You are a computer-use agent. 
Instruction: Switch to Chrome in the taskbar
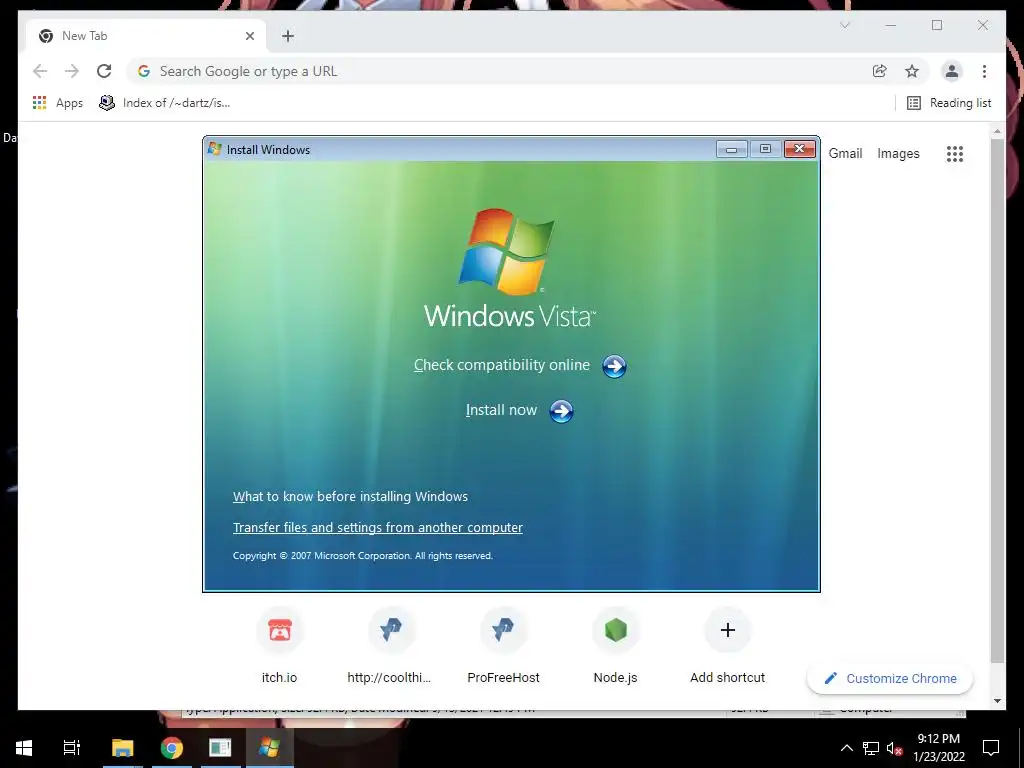(x=172, y=748)
